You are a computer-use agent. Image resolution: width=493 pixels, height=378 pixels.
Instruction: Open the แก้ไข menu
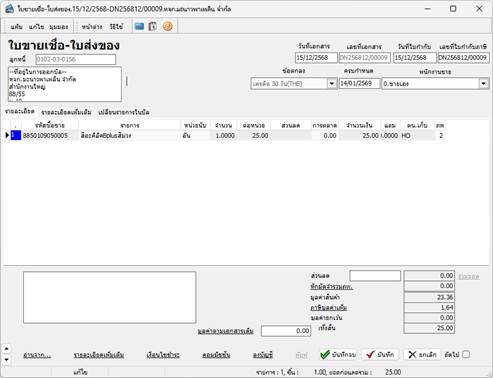pos(36,27)
